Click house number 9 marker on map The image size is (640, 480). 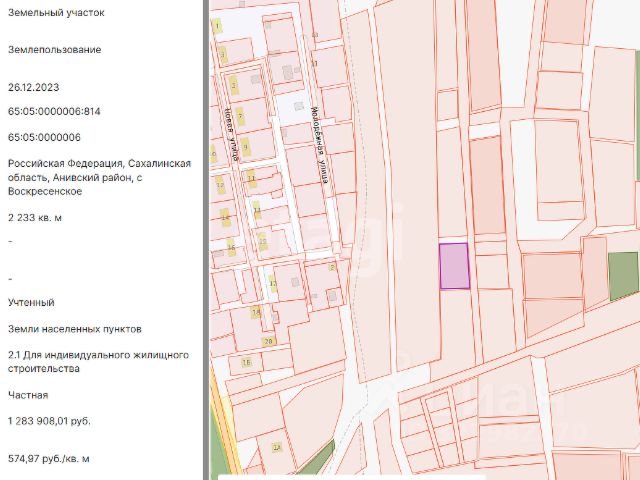click(x=245, y=147)
